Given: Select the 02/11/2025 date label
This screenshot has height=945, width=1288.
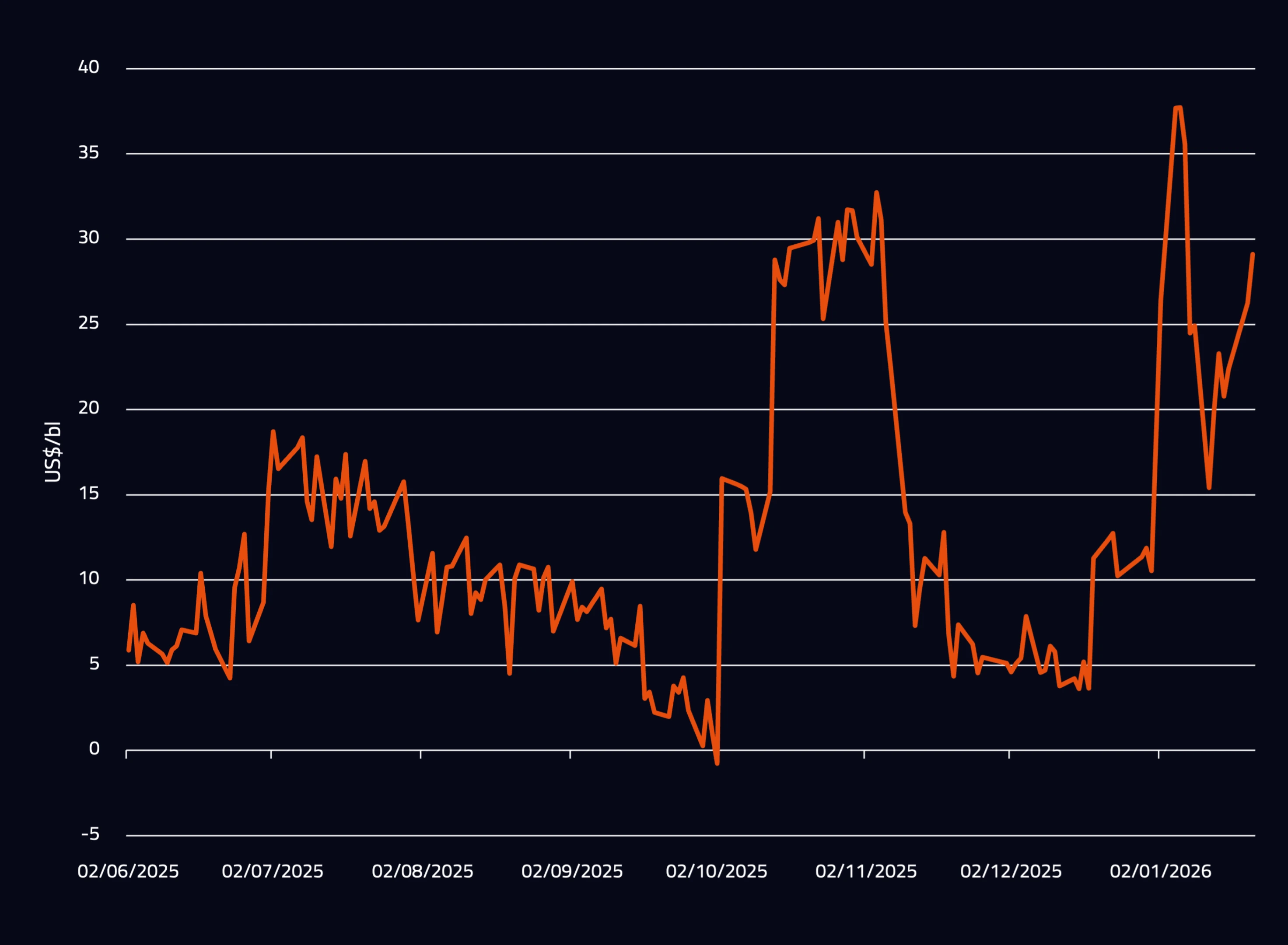Looking at the screenshot, I should point(866,872).
